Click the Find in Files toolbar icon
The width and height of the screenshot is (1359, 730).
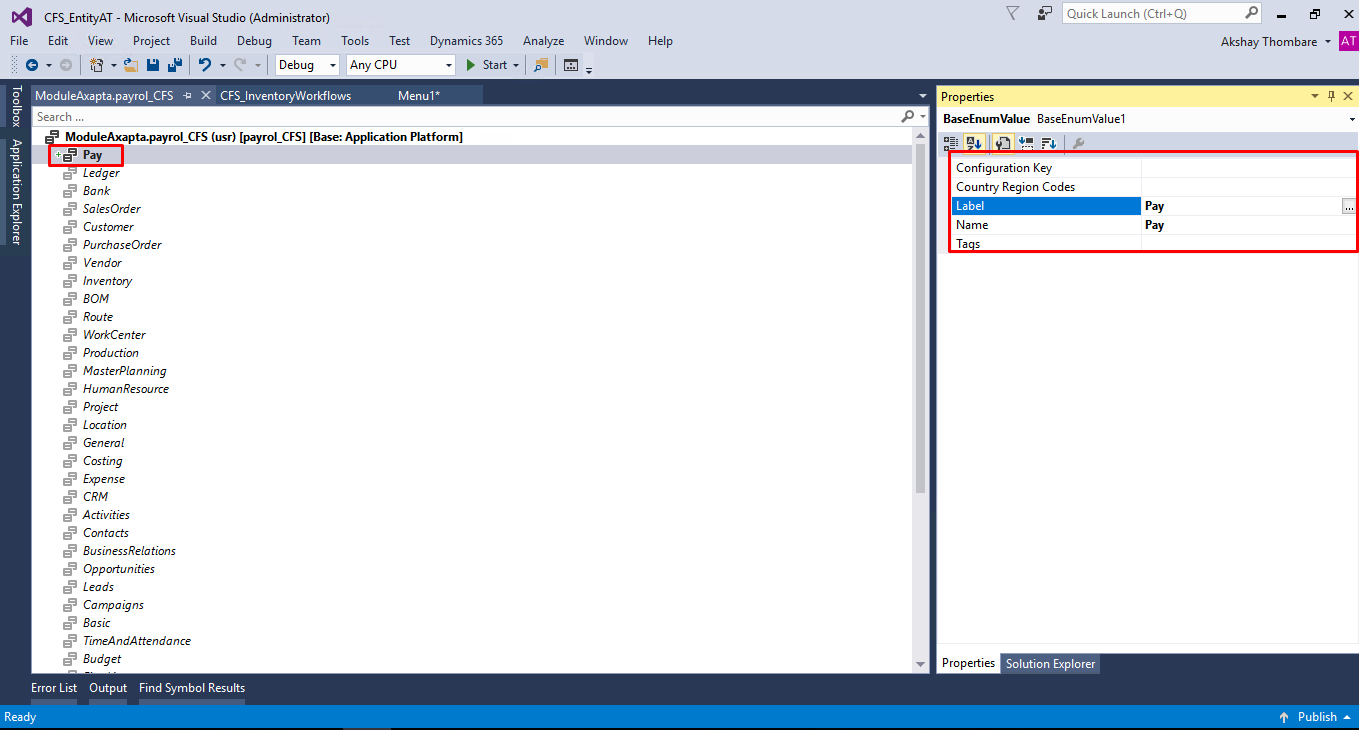(541, 65)
